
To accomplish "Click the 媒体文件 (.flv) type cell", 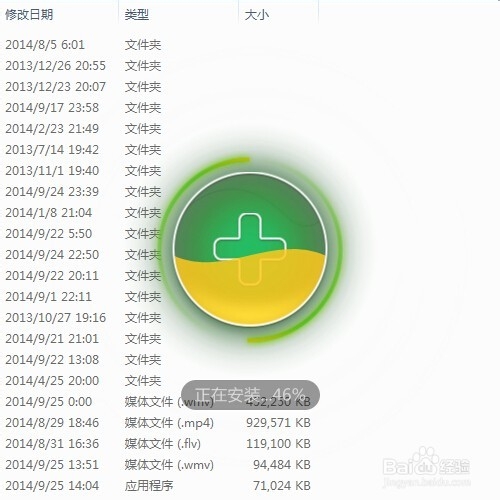I will pyautogui.click(x=163, y=444).
